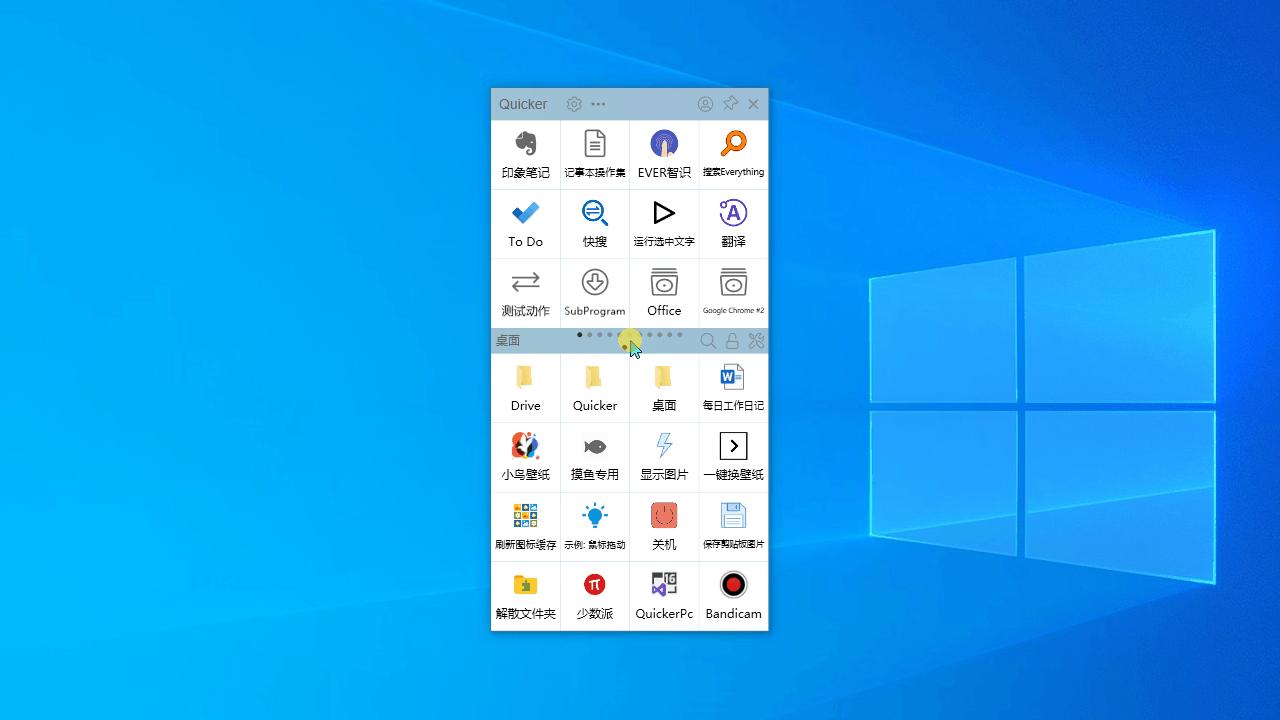Open Quicker settings via the gear icon
The width and height of the screenshot is (1280, 720).
coord(574,104)
